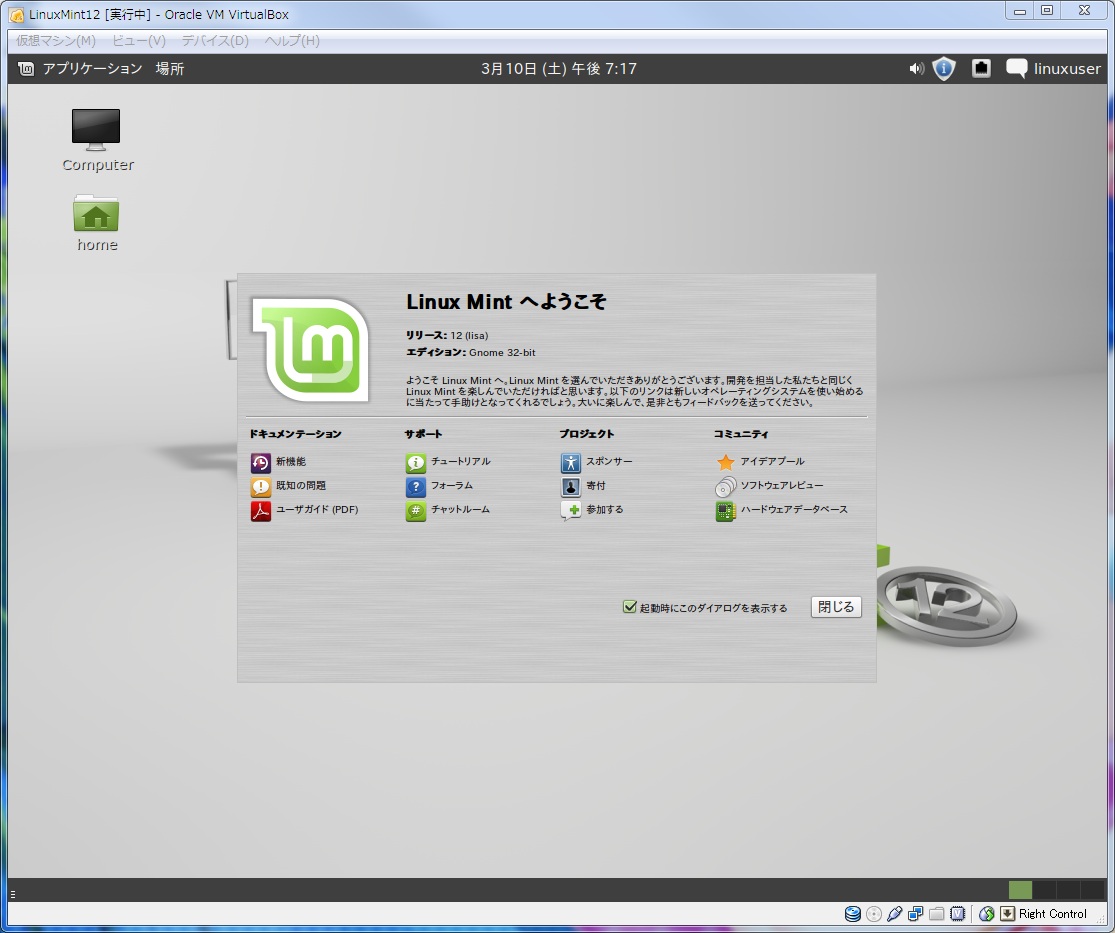Open the home folder desktop icon
1115x933 pixels.
click(x=96, y=213)
